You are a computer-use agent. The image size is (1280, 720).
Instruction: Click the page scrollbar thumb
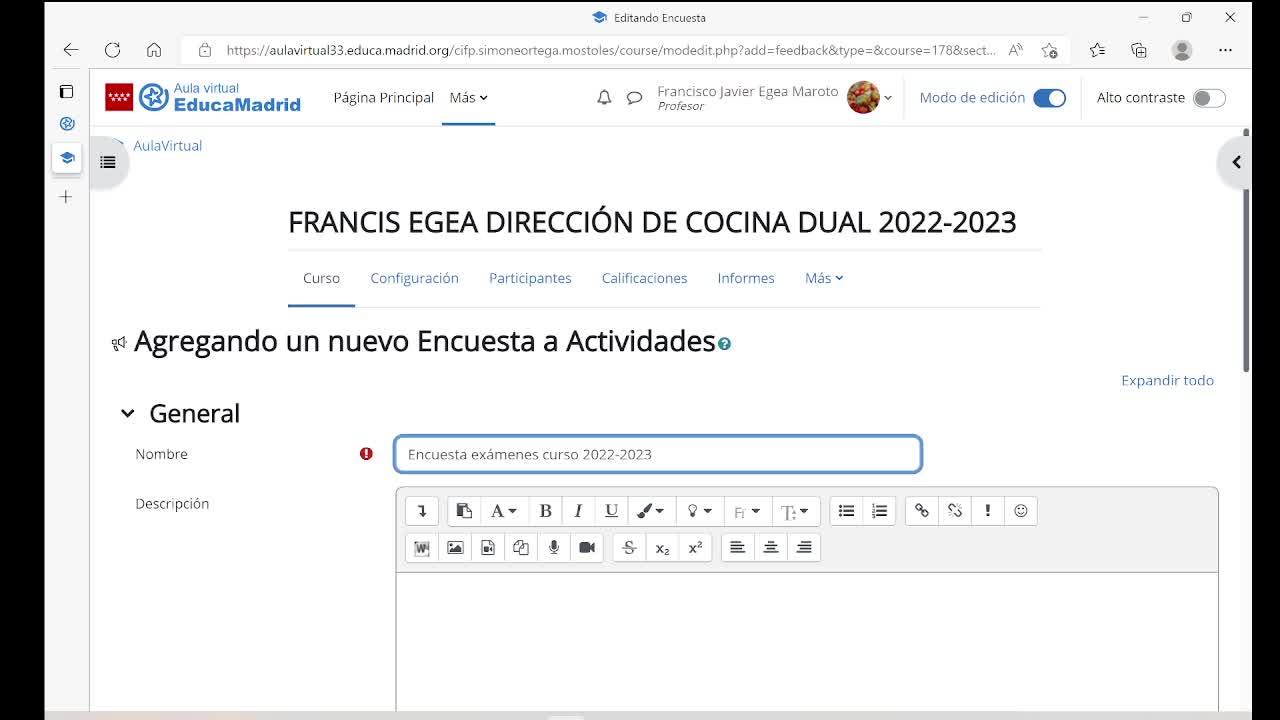[x=1246, y=250]
